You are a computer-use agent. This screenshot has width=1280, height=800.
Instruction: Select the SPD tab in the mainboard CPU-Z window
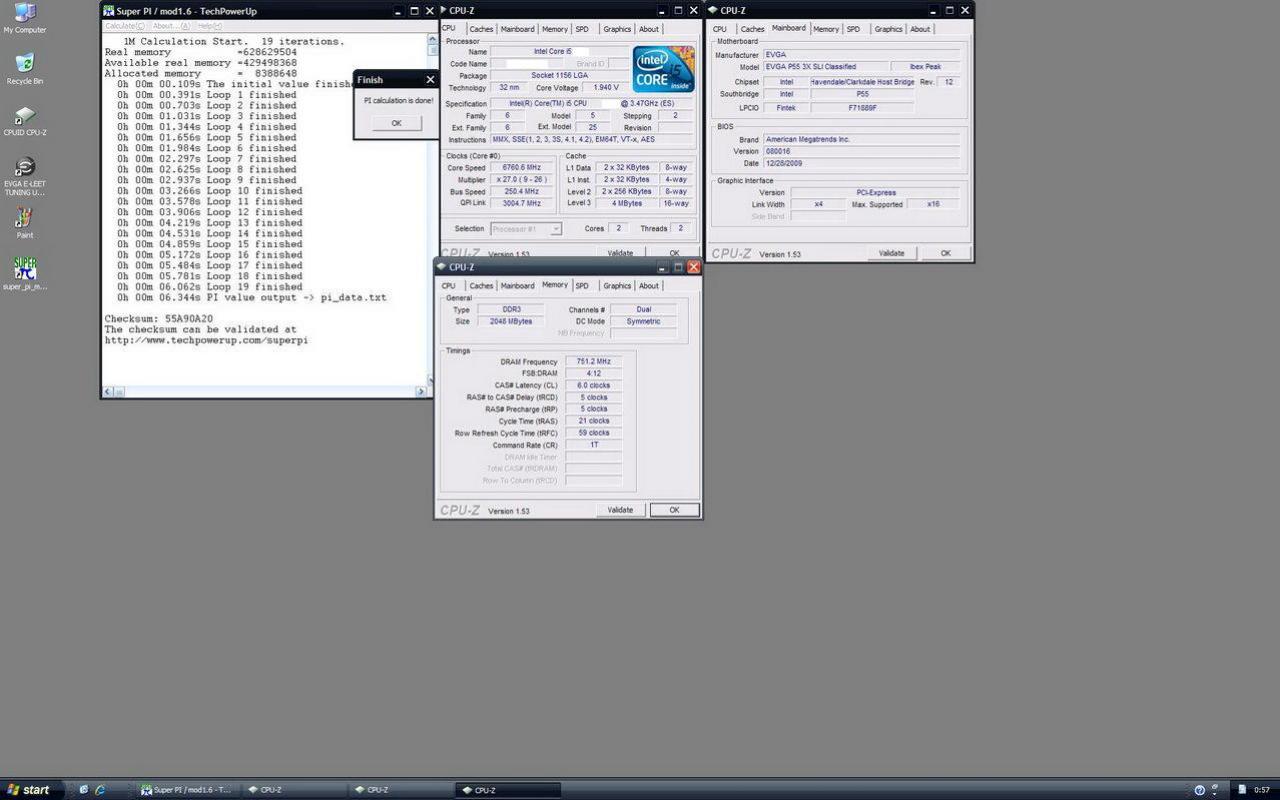(x=853, y=29)
